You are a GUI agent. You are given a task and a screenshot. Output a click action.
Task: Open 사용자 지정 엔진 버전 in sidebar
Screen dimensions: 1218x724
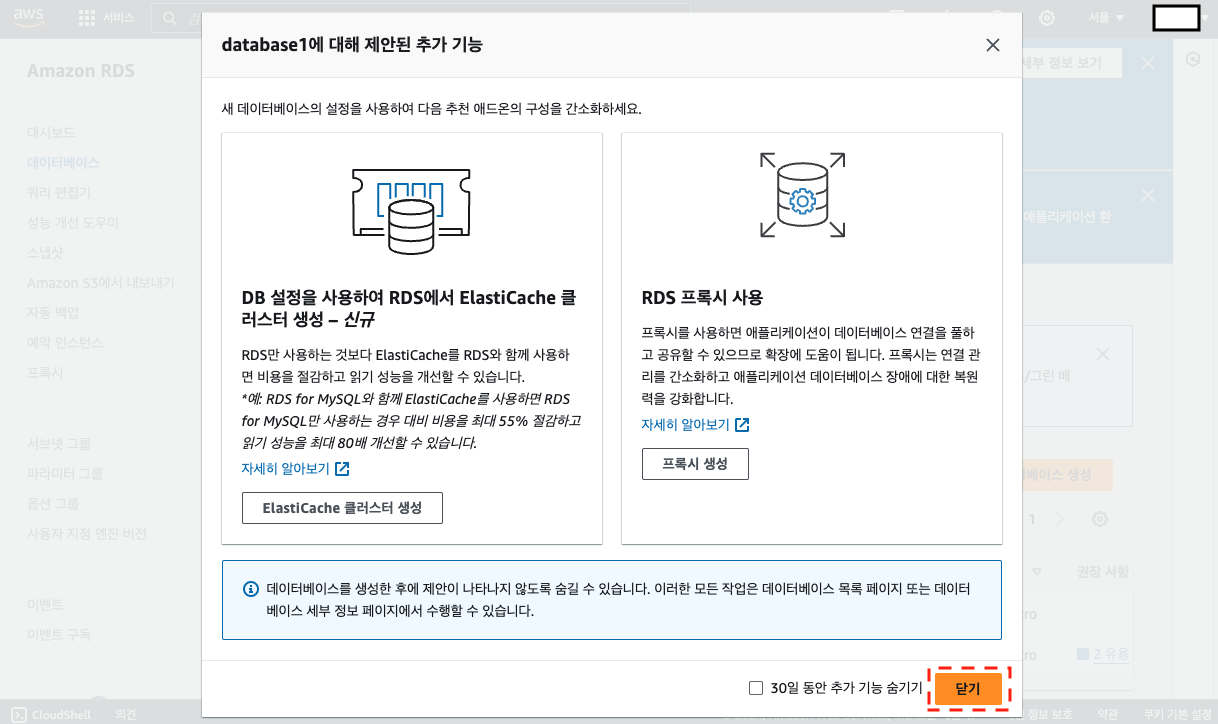tap(87, 533)
